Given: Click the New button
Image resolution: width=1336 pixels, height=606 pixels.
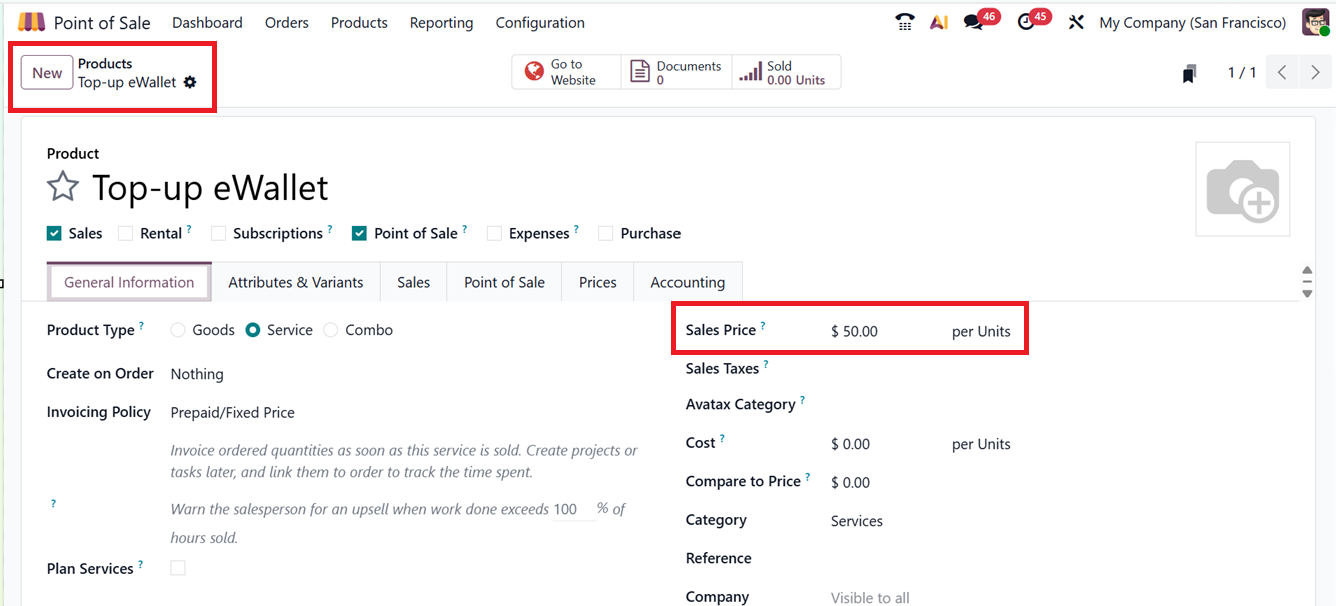Looking at the screenshot, I should point(47,73).
